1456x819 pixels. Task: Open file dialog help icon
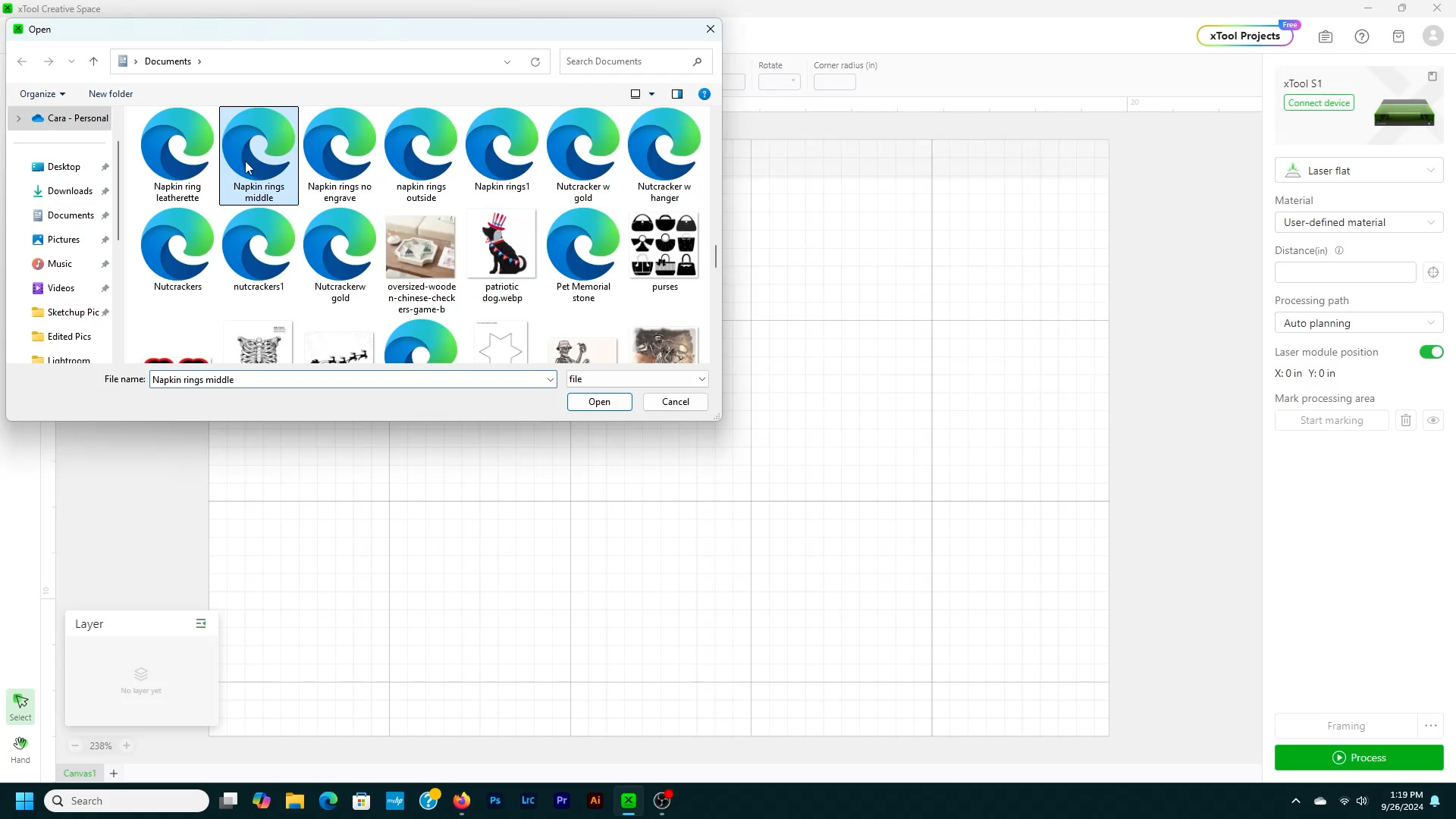704,94
